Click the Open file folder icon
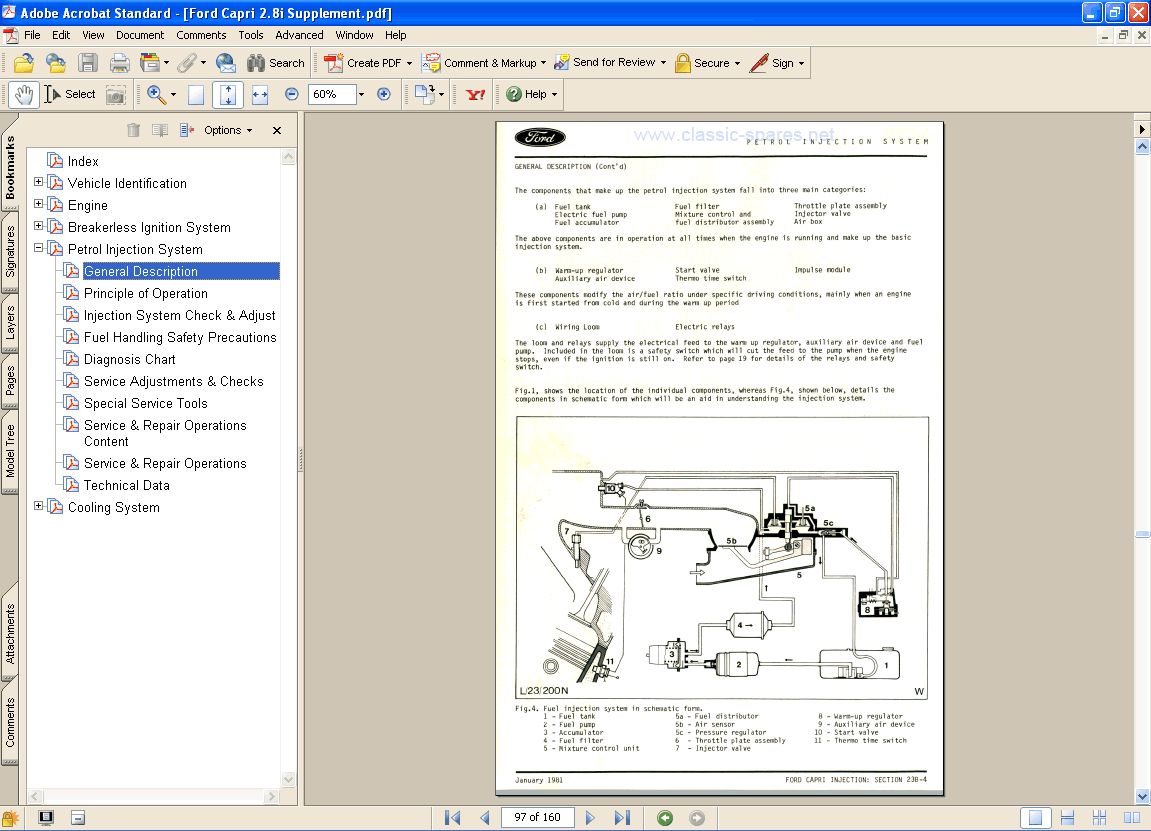The height and width of the screenshot is (831, 1151). 23,63
